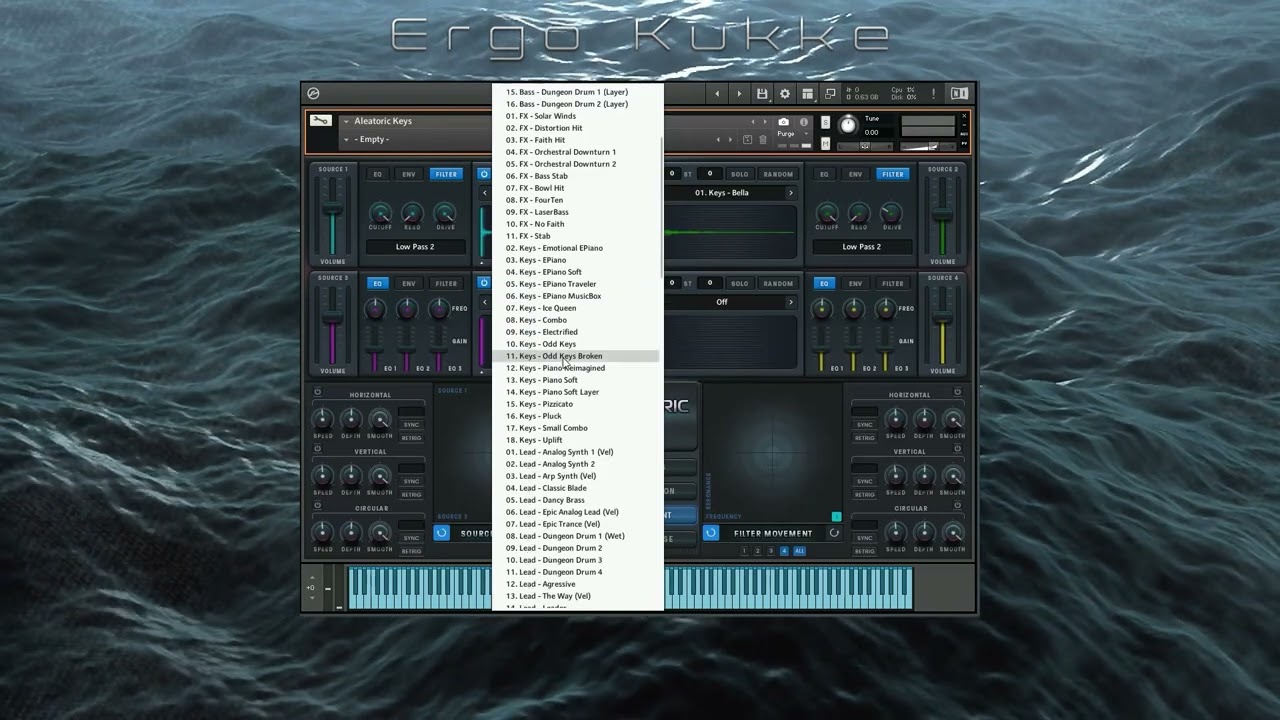Screen dimensions: 1280x720
Task: Pick 16. Bass - Dungeon Drum 2 (Layer)
Action: tap(577, 104)
